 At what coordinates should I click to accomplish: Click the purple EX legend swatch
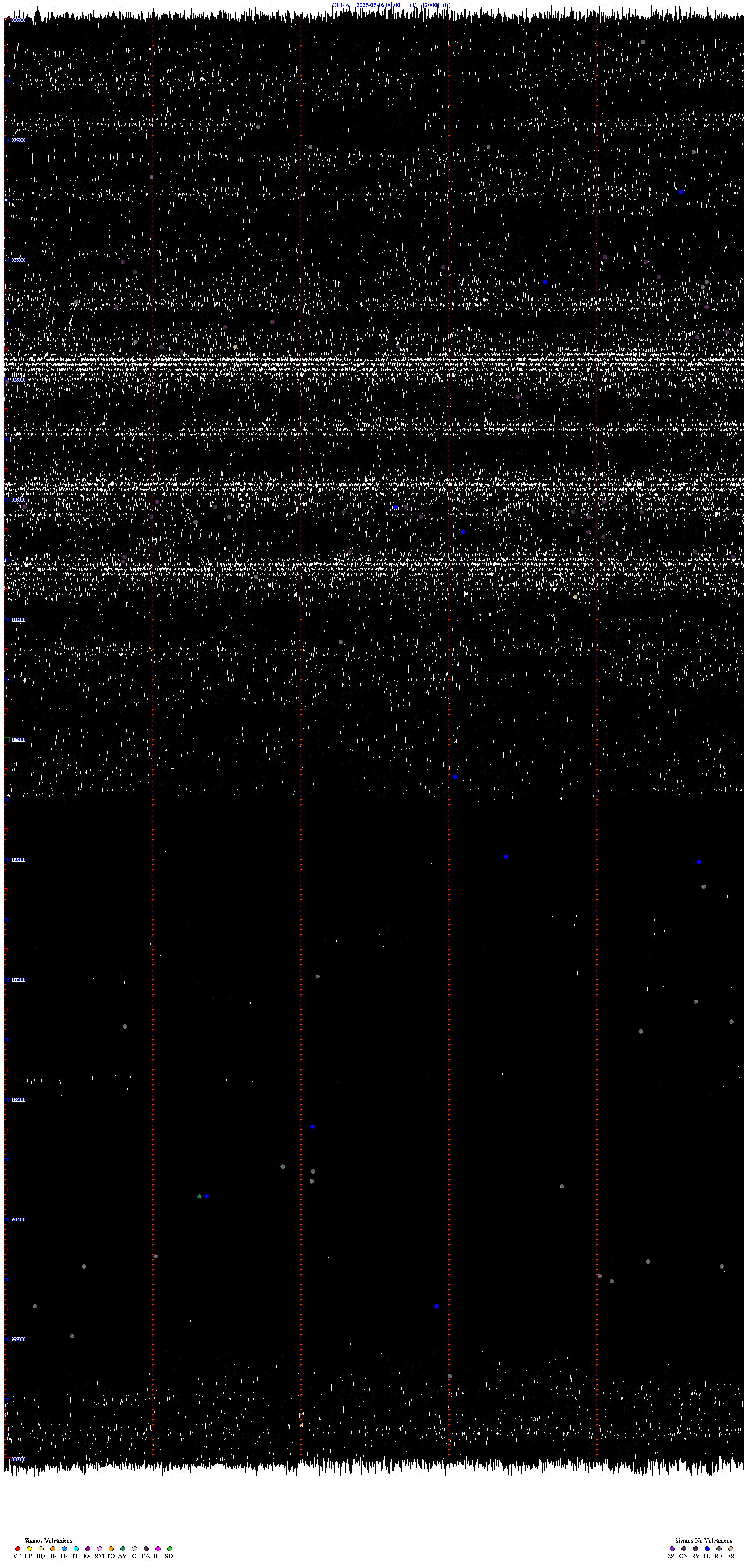[x=88, y=1549]
